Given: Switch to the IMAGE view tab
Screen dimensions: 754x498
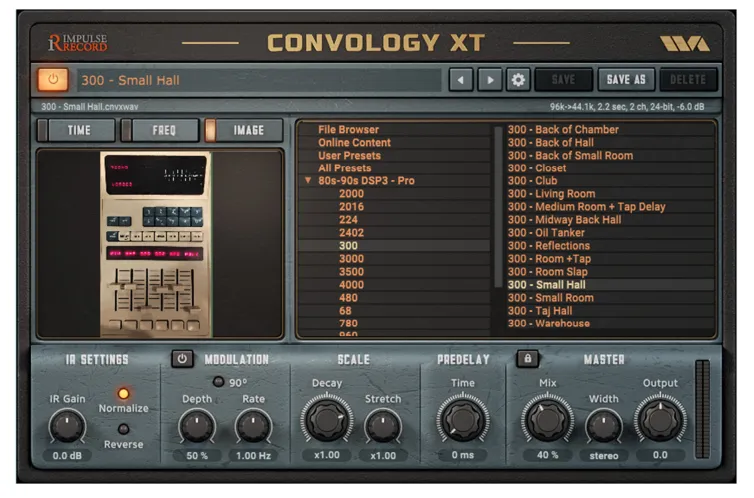Looking at the screenshot, I should click(x=244, y=130).
